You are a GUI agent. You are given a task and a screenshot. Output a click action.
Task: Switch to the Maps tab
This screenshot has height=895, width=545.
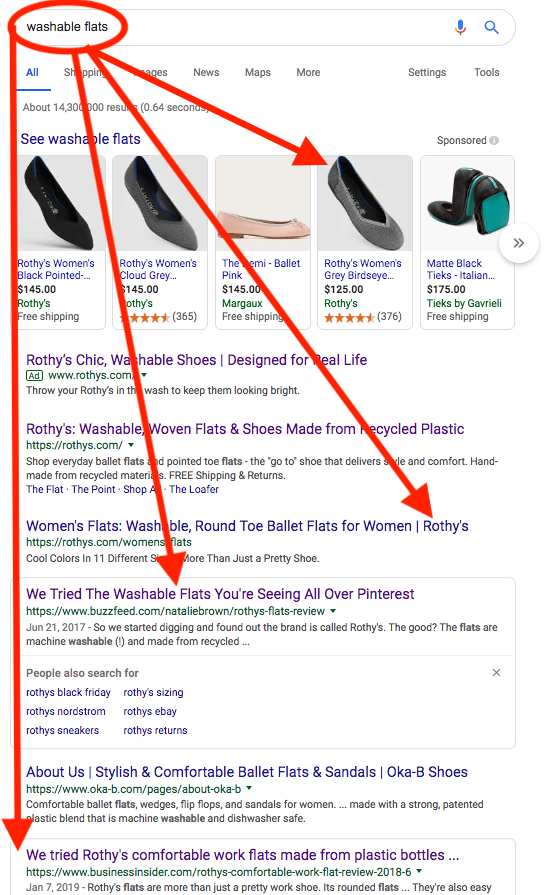257,72
